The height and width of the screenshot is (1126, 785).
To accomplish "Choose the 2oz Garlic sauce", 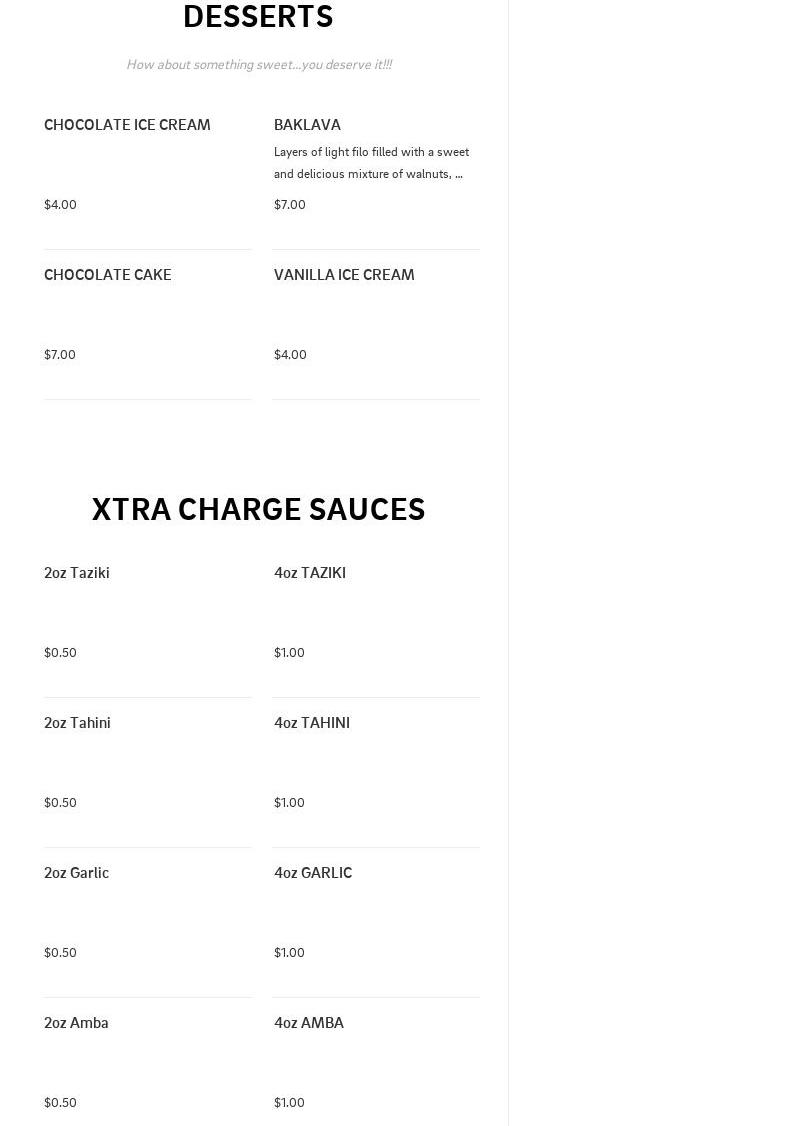I will 76,873.
